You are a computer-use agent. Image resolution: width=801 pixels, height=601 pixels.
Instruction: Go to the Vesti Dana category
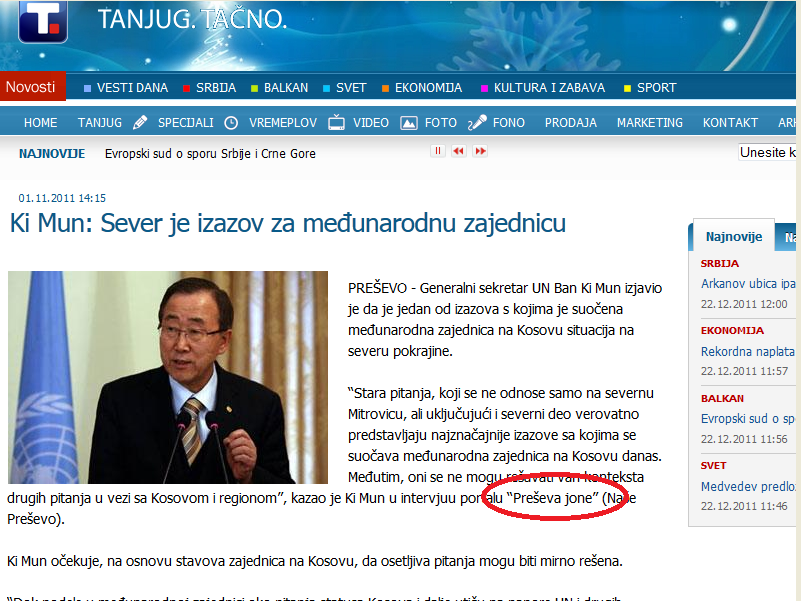pyautogui.click(x=131, y=88)
